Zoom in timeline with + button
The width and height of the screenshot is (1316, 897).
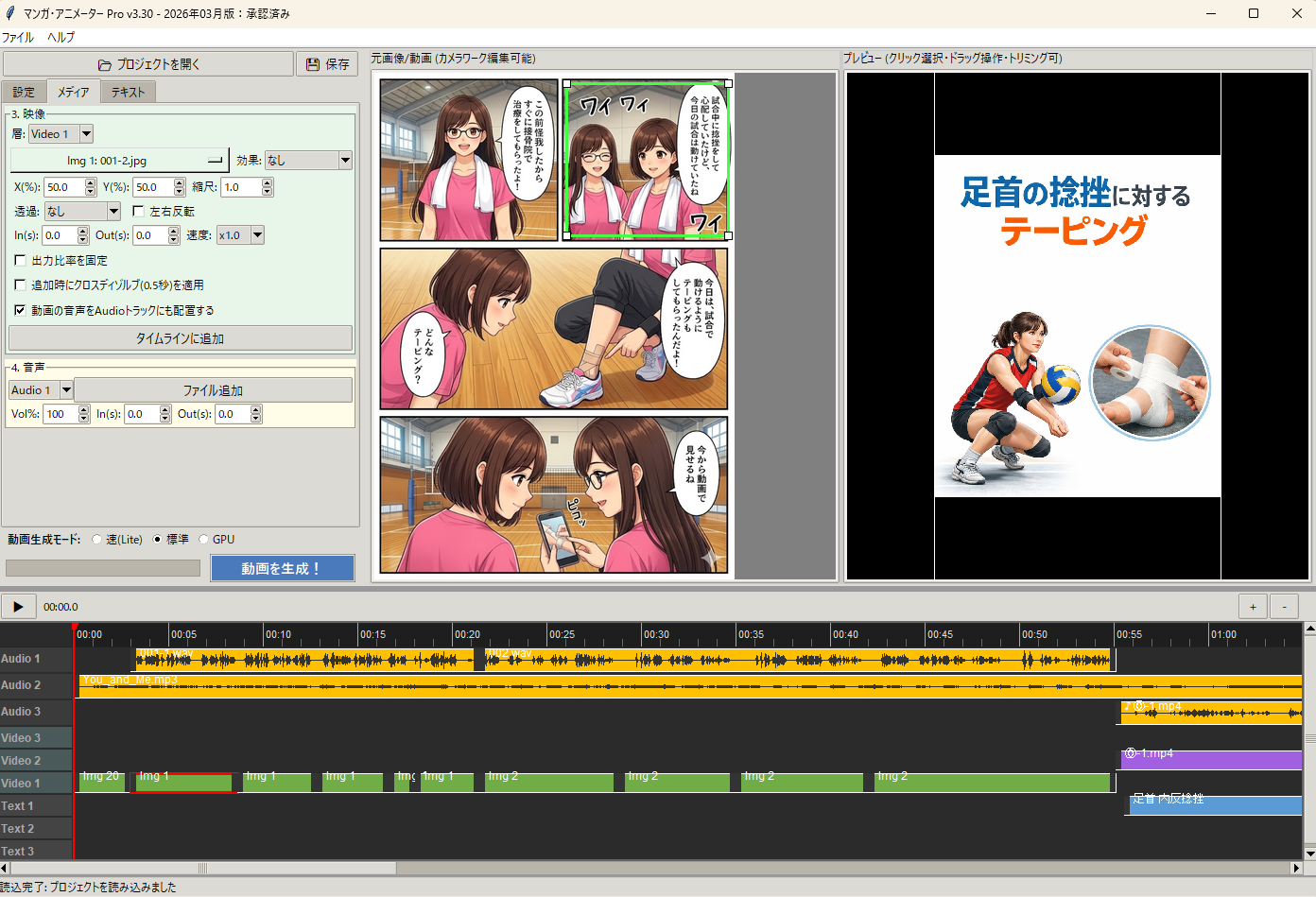[x=1253, y=607]
